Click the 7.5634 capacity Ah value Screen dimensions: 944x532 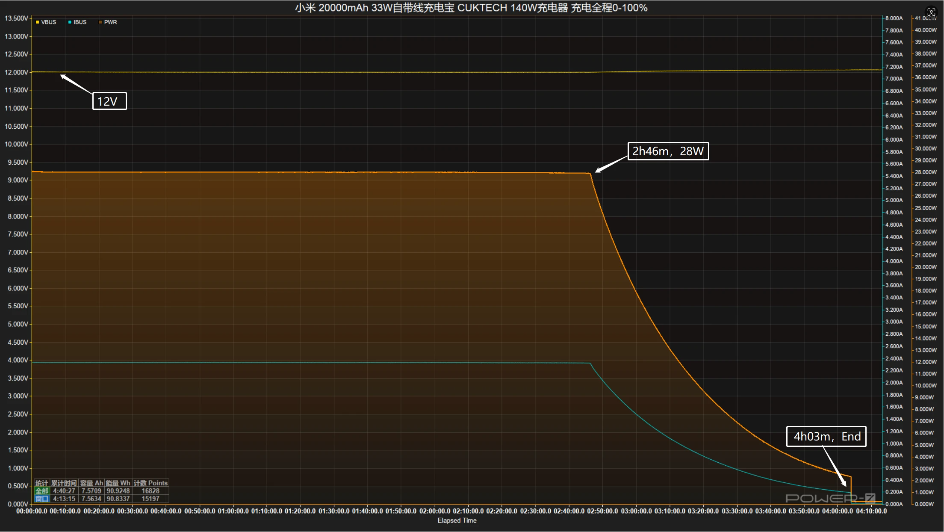pyautogui.click(x=92, y=498)
